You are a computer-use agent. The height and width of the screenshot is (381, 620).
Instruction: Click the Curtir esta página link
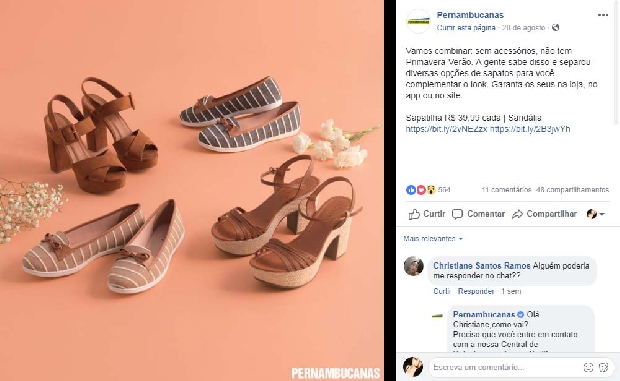[x=466, y=28]
